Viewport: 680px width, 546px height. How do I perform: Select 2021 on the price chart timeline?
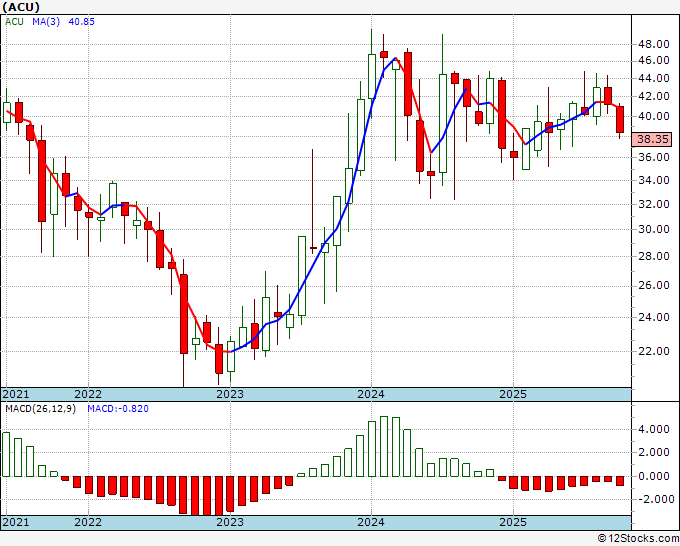click(16, 394)
